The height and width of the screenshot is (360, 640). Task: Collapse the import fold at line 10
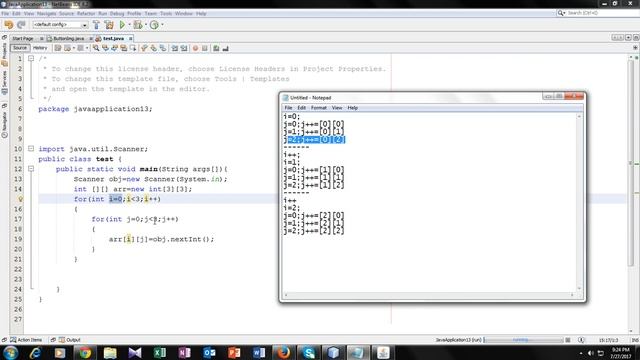click(31, 149)
